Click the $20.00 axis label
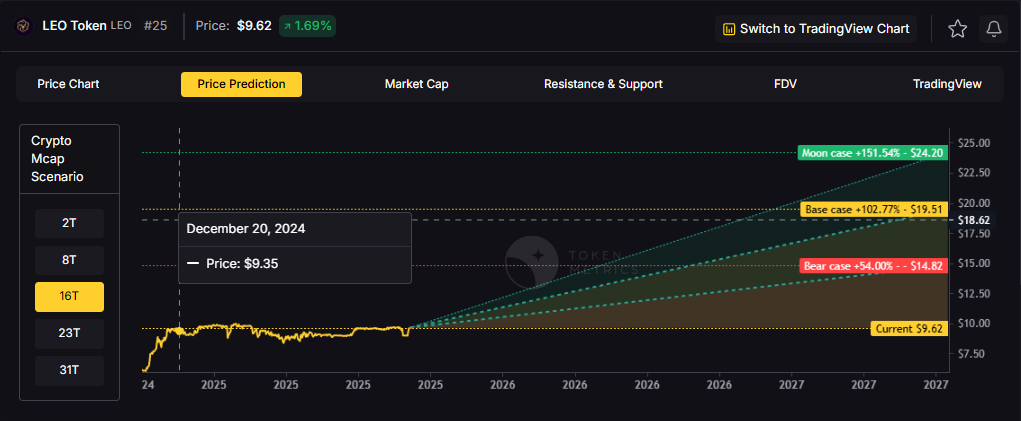Screen dimensions: 1021x421 click(x=974, y=202)
